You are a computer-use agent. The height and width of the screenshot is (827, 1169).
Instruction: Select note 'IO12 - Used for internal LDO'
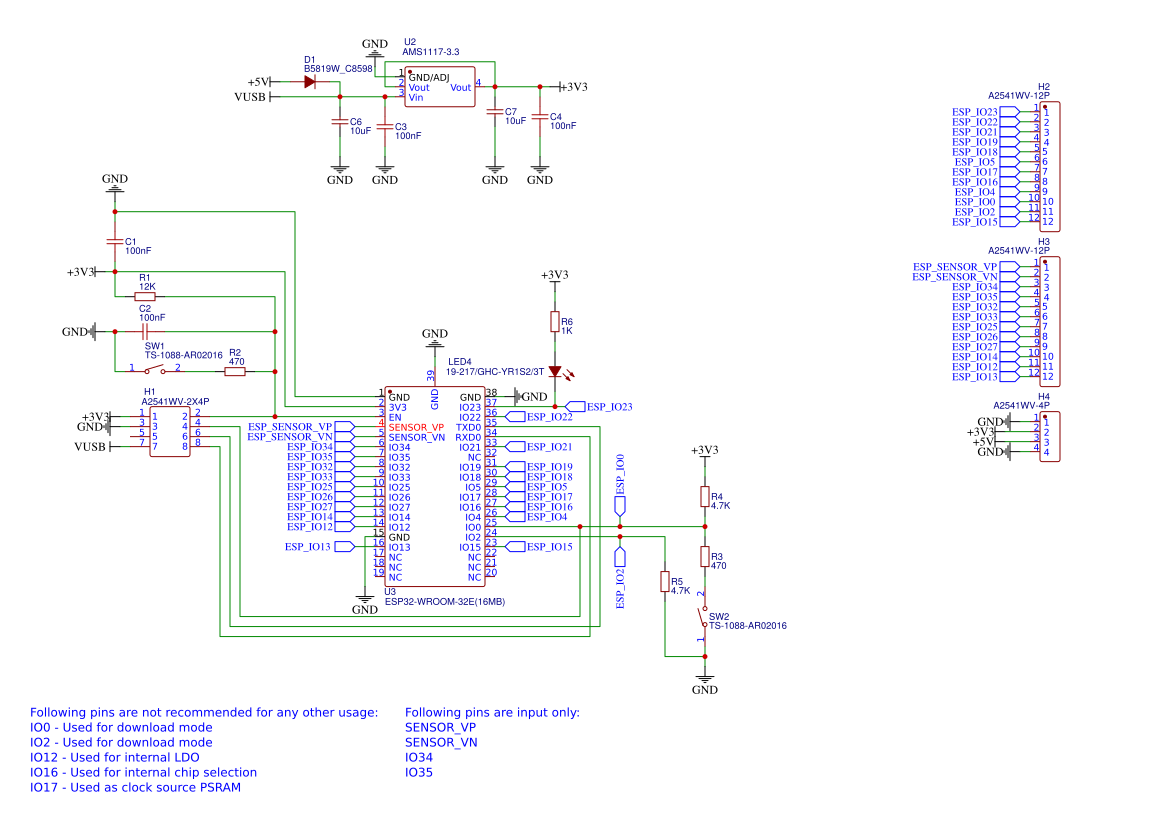(115, 758)
